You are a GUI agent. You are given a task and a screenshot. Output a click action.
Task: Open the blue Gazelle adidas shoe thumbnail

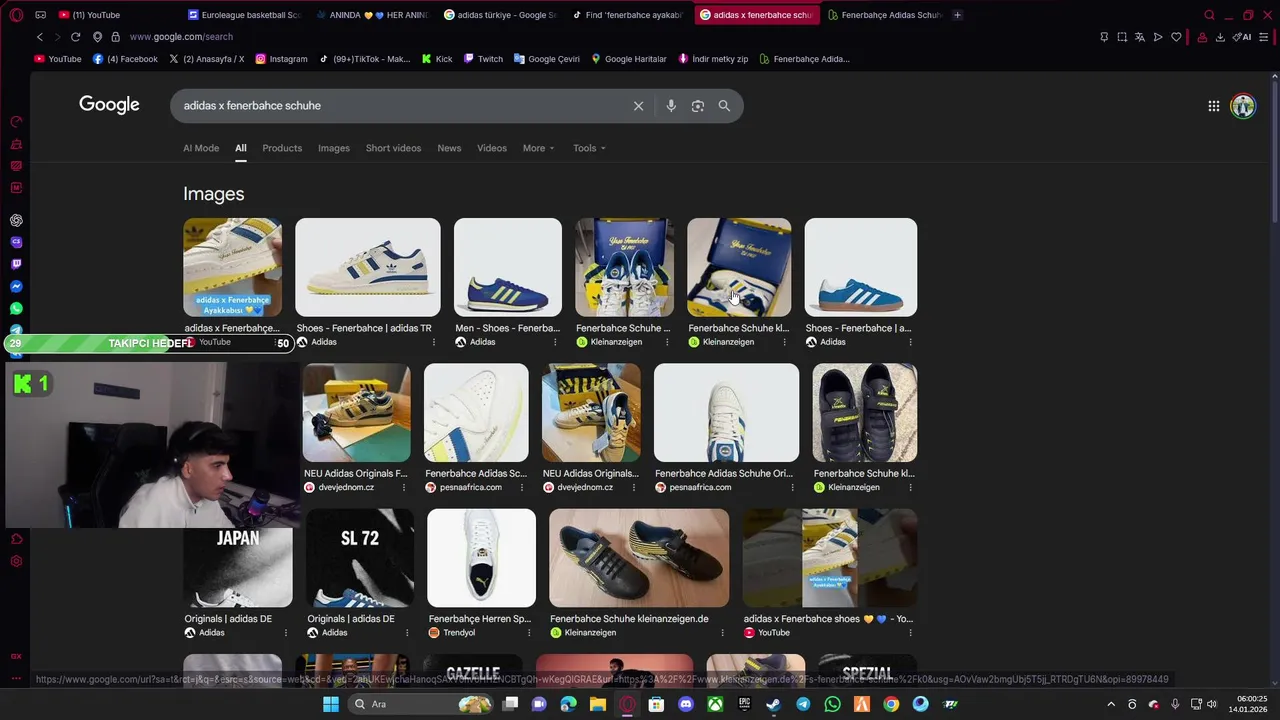point(860,267)
